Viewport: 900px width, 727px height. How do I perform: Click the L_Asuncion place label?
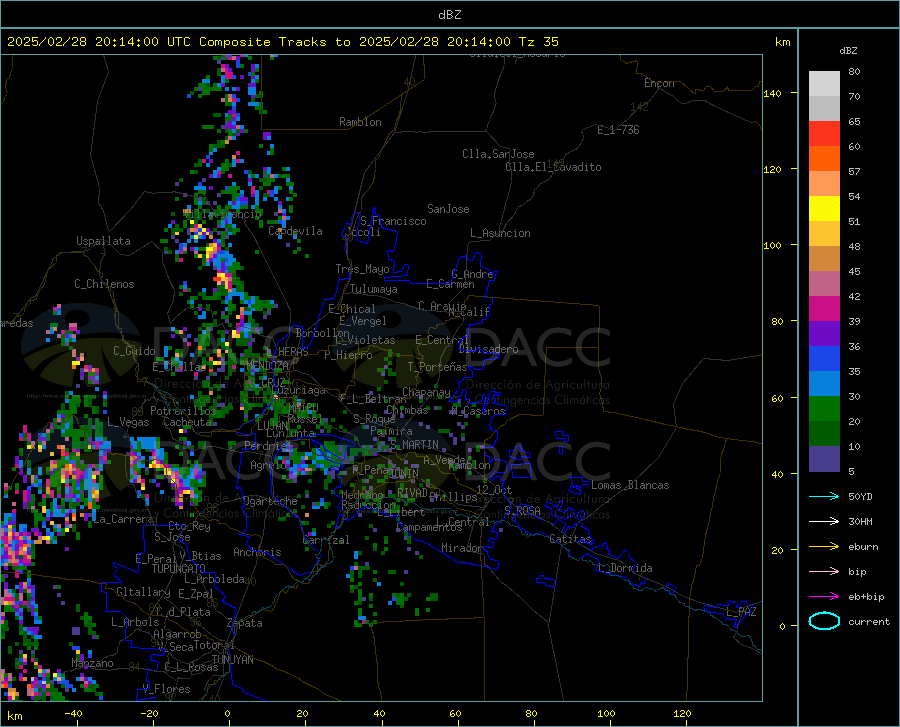click(x=500, y=233)
